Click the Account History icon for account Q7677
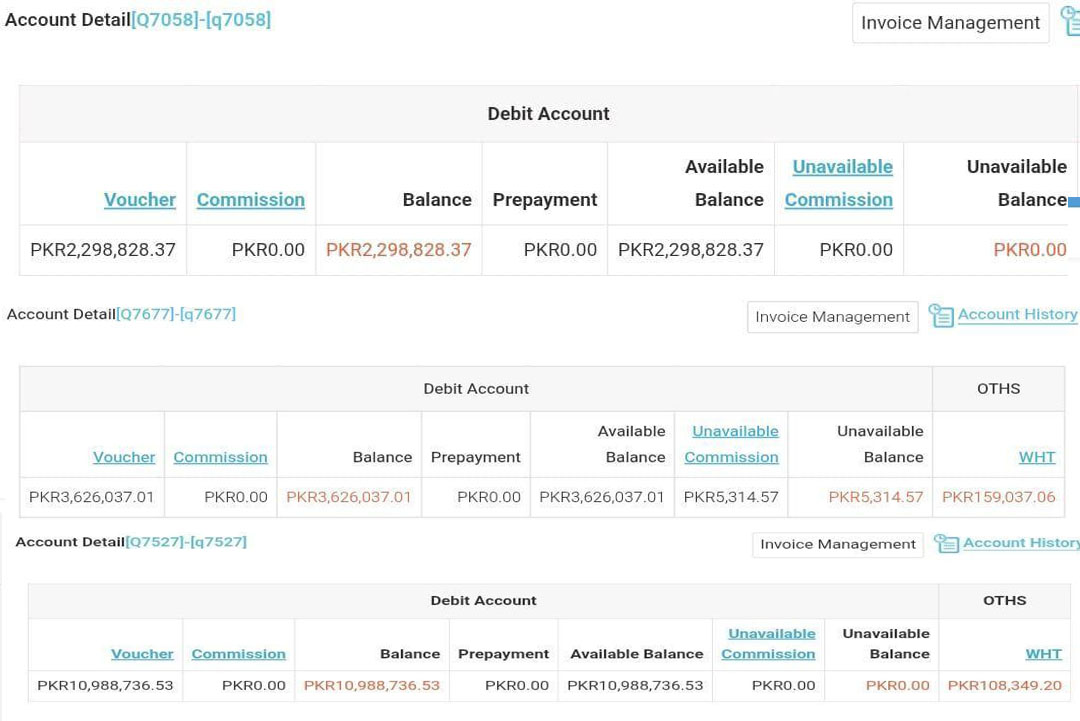 point(940,316)
